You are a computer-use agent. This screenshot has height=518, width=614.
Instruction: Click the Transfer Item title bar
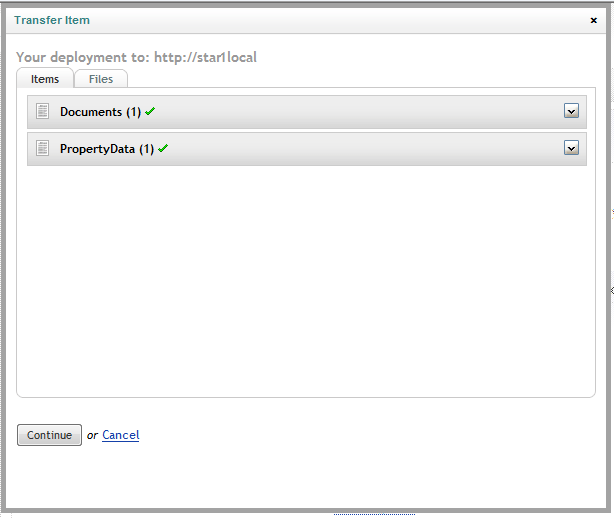click(x=305, y=20)
